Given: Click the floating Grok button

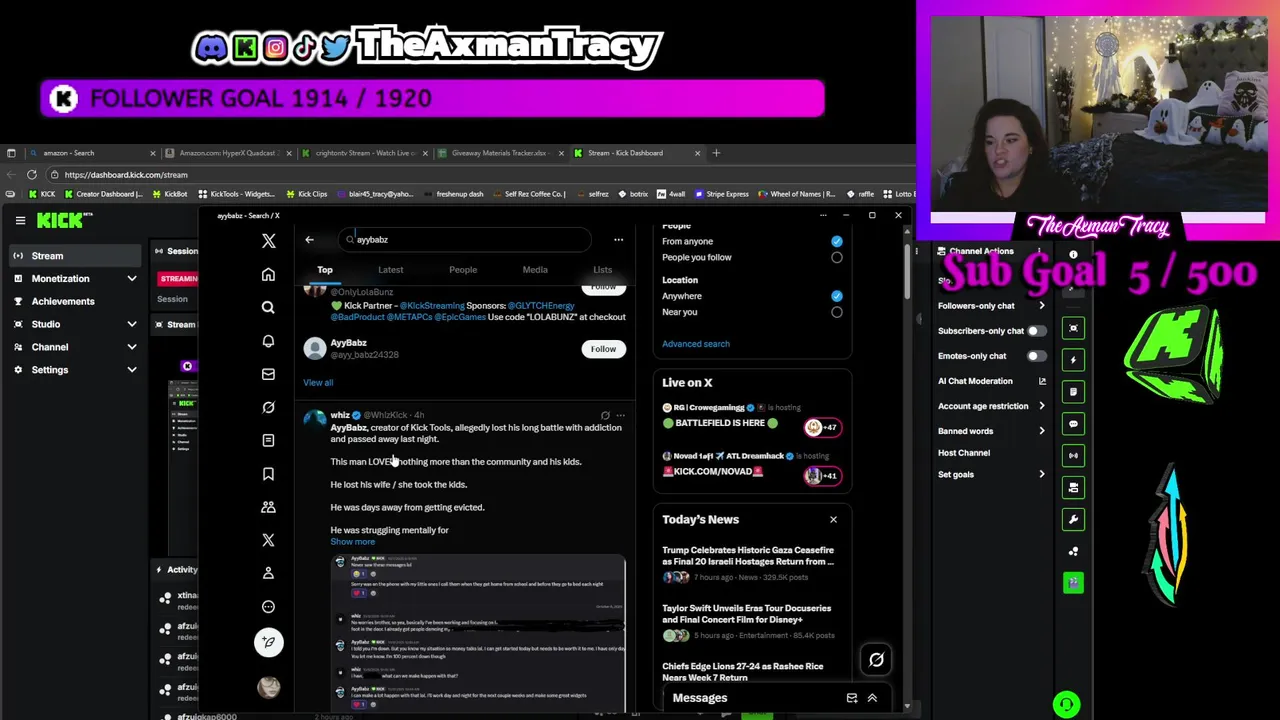Looking at the screenshot, I should tap(876, 659).
